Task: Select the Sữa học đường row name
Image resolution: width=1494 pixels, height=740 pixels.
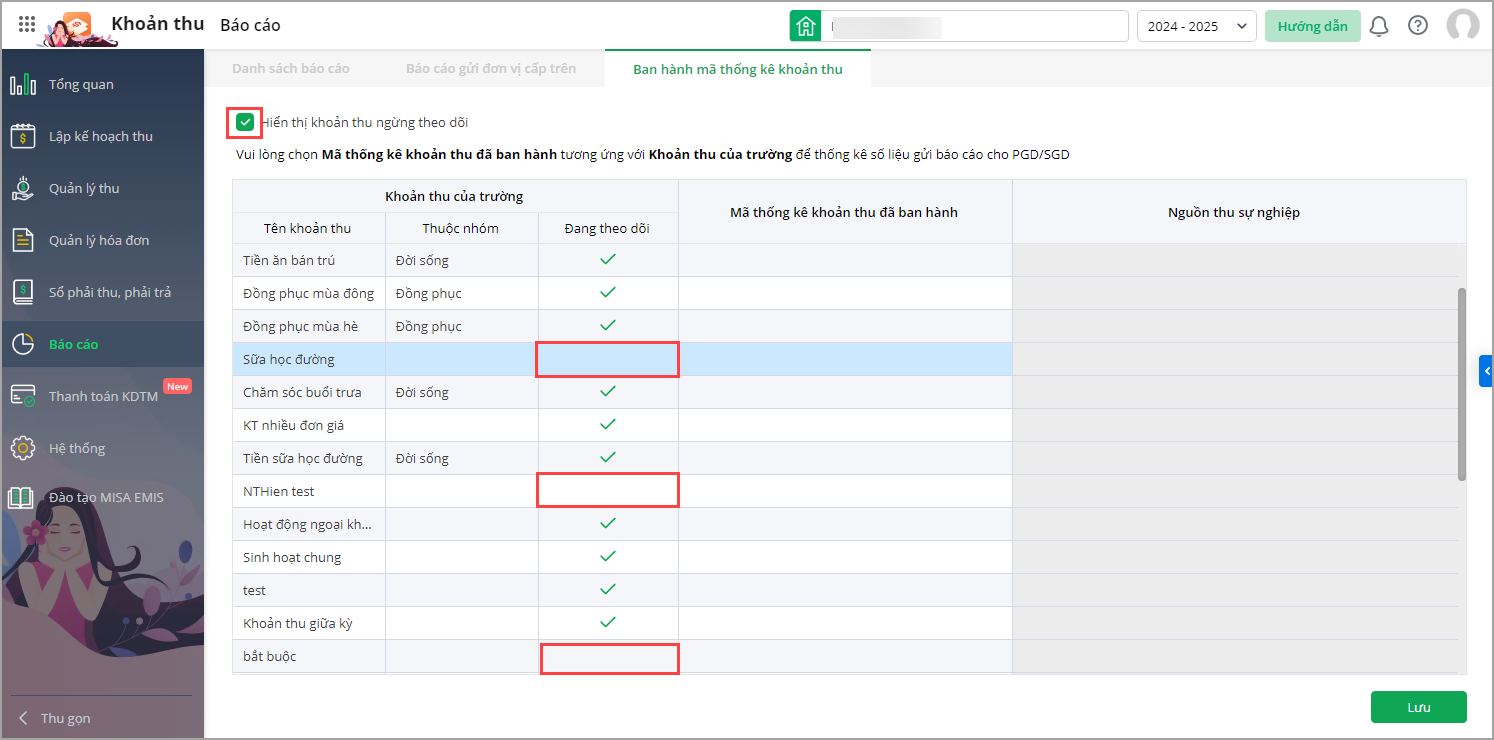Action: (x=289, y=360)
